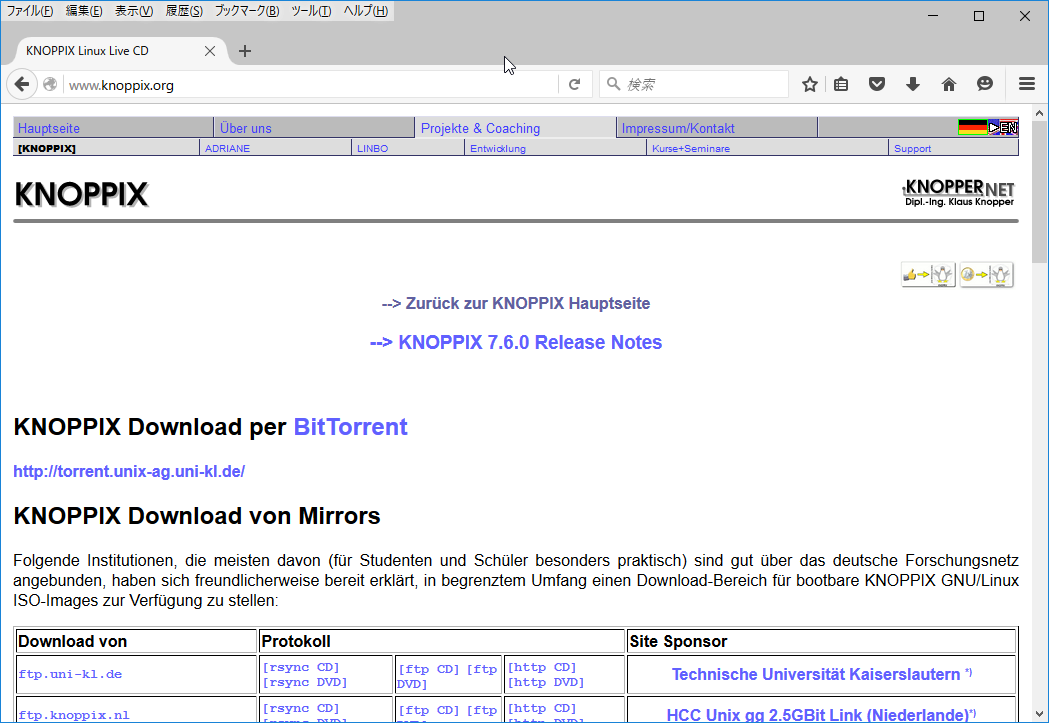Open the Projekte & Coaching tab

[480, 128]
